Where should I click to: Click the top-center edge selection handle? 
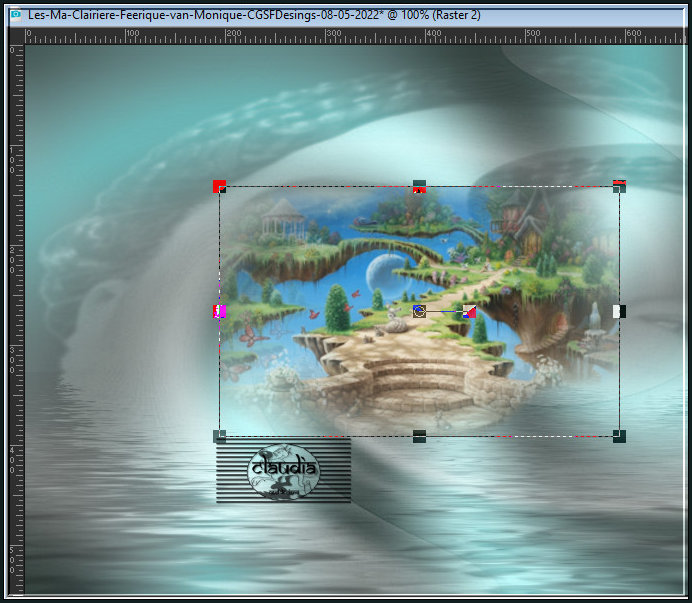419,186
